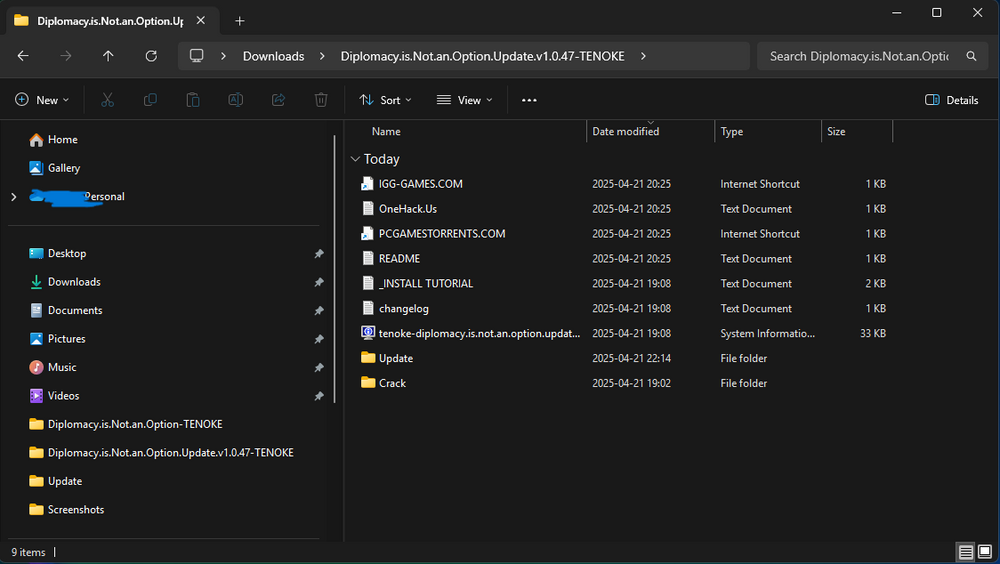Go up one folder level
Image resolution: width=1000 pixels, height=564 pixels.
pyautogui.click(x=108, y=56)
